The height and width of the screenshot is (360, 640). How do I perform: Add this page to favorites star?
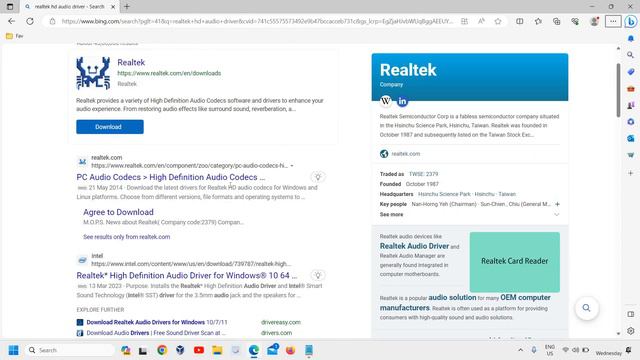coord(498,21)
